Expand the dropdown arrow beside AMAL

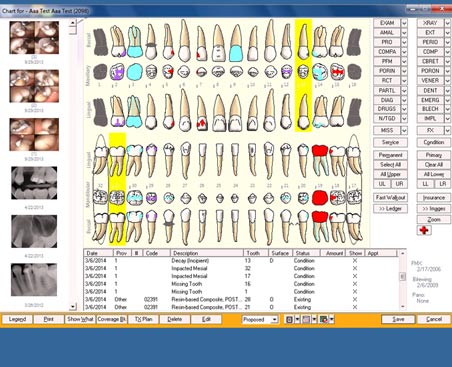(404, 33)
